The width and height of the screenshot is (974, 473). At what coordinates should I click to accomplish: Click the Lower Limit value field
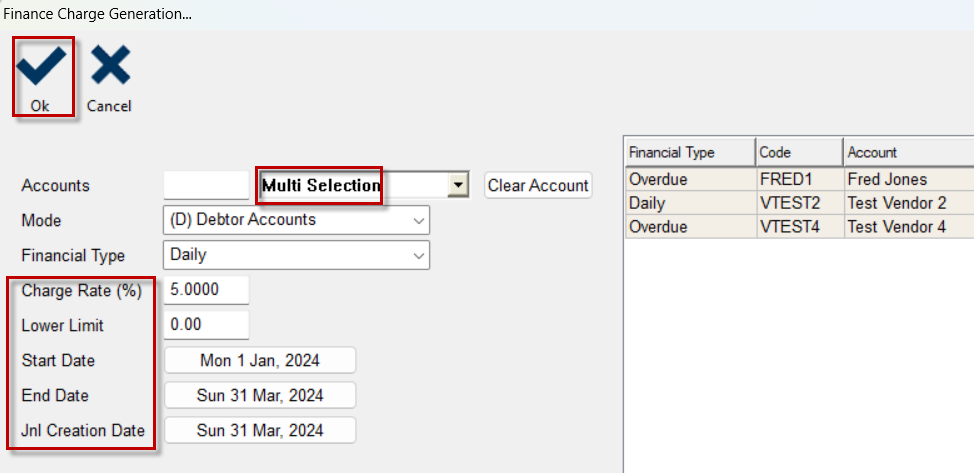pos(206,325)
